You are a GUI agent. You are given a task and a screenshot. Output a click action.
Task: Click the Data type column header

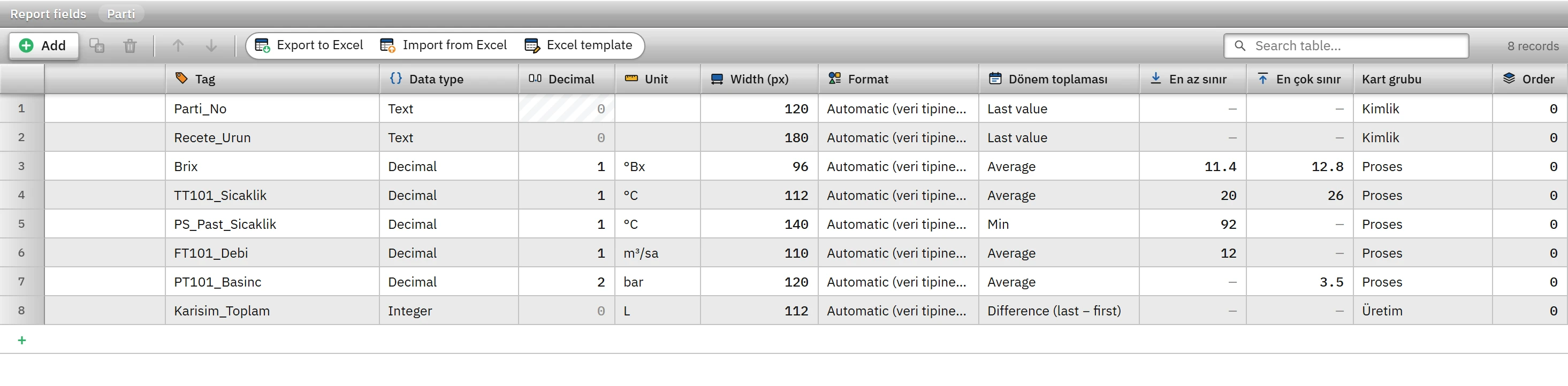pyautogui.click(x=449, y=79)
